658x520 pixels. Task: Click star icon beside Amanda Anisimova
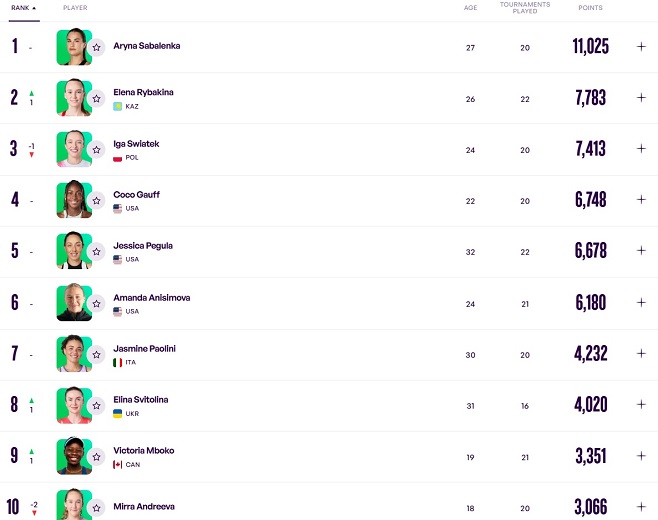96,303
